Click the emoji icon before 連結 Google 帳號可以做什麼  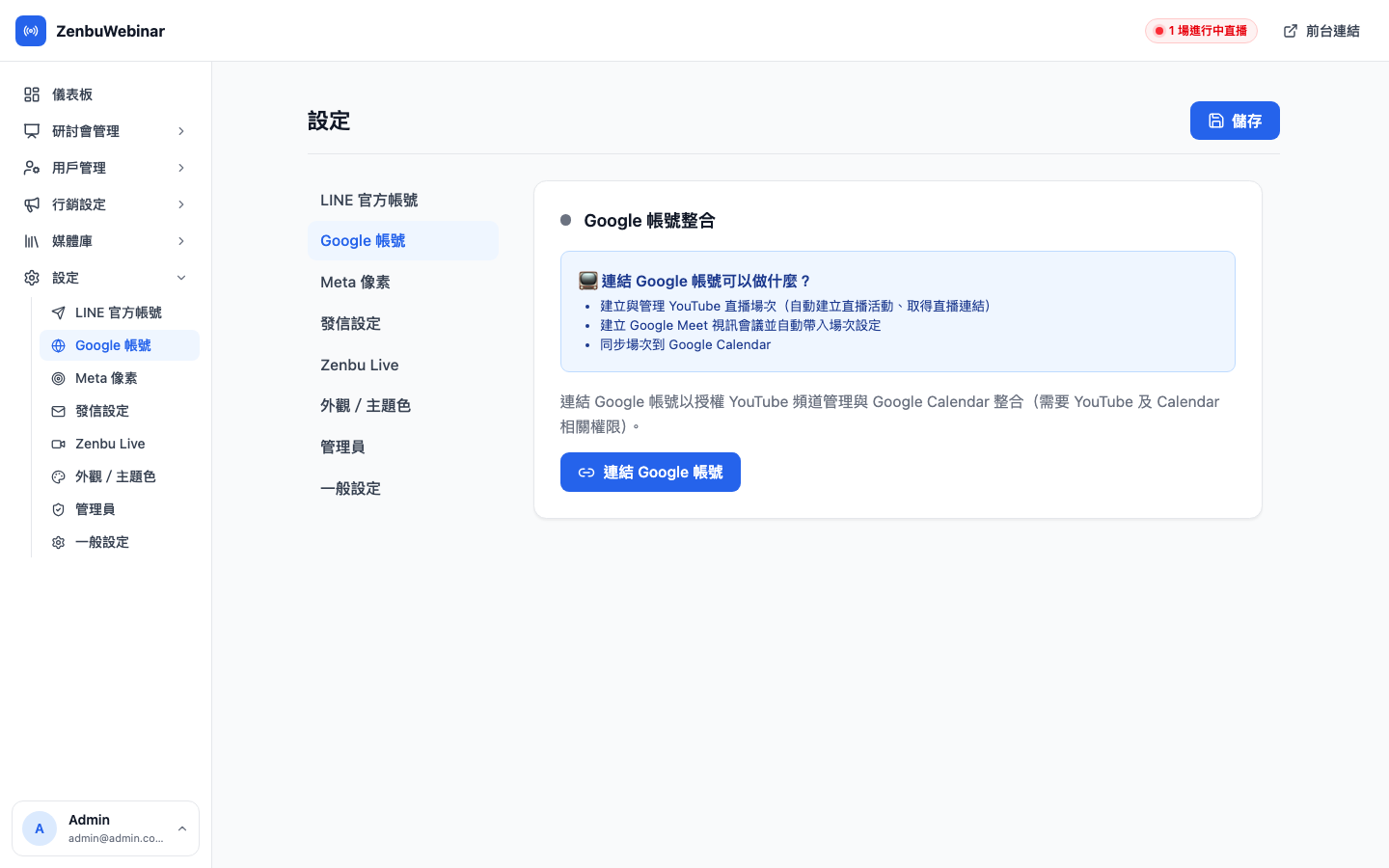588,281
